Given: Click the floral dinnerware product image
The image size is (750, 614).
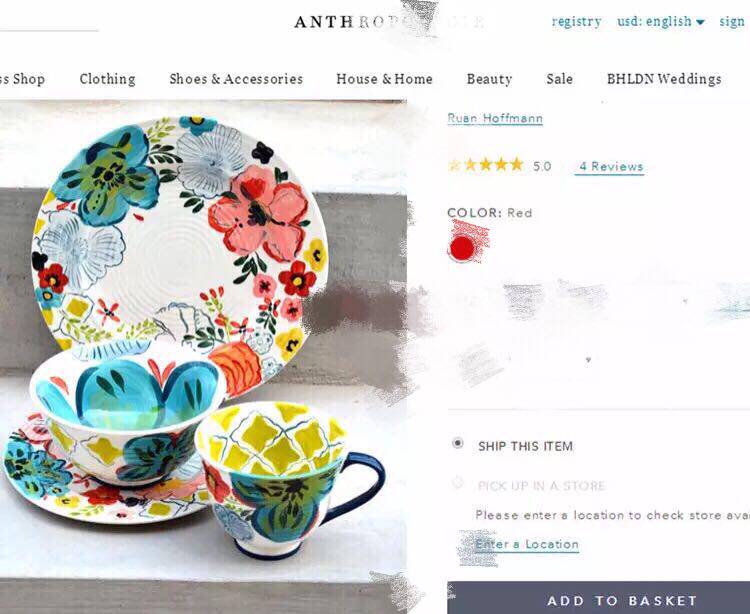Looking at the screenshot, I should click(203, 340).
